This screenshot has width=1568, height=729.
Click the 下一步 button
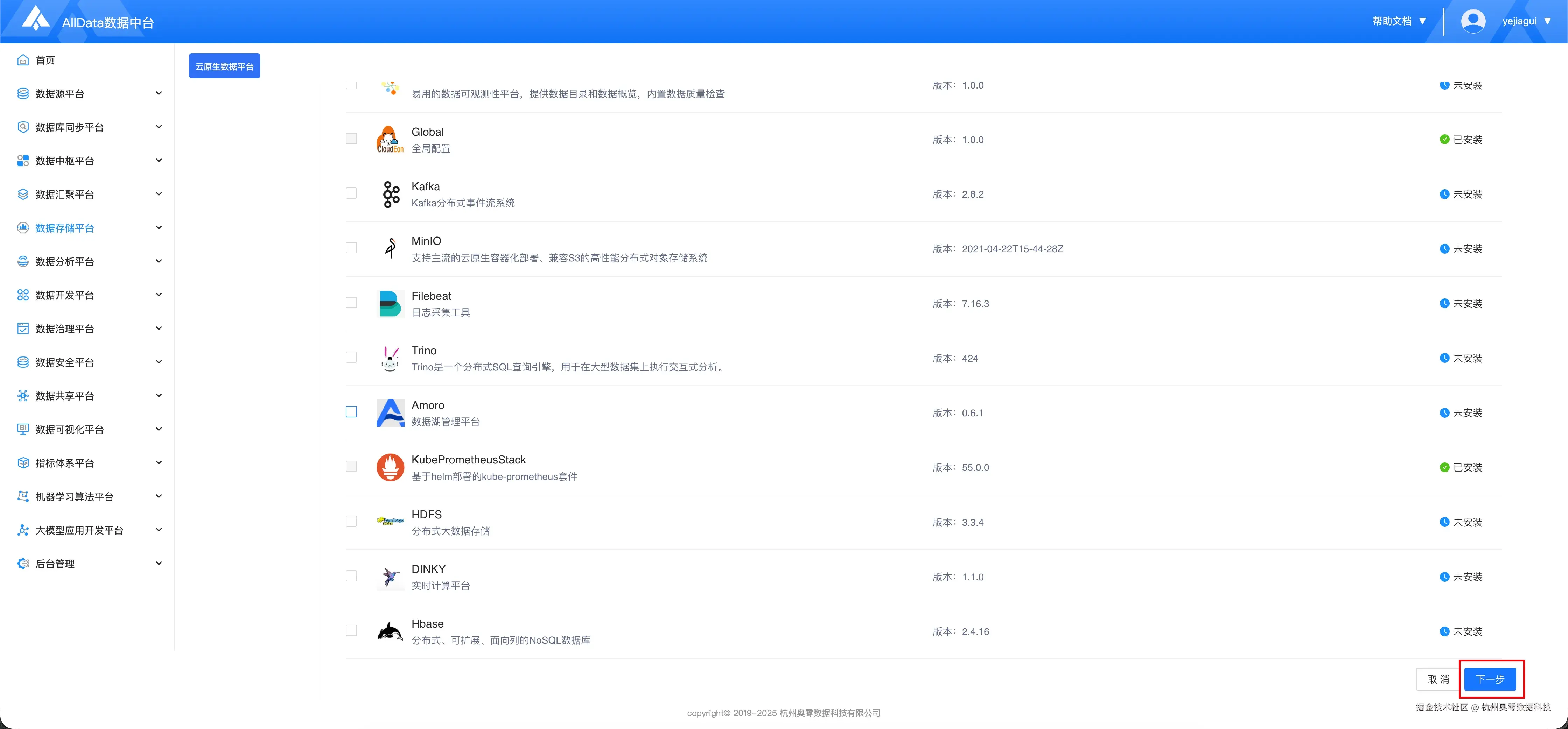pos(1490,679)
